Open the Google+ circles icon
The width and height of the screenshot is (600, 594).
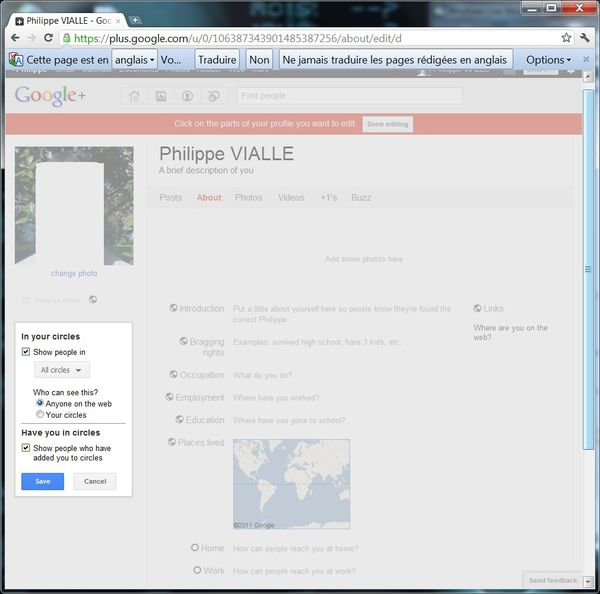[213, 96]
